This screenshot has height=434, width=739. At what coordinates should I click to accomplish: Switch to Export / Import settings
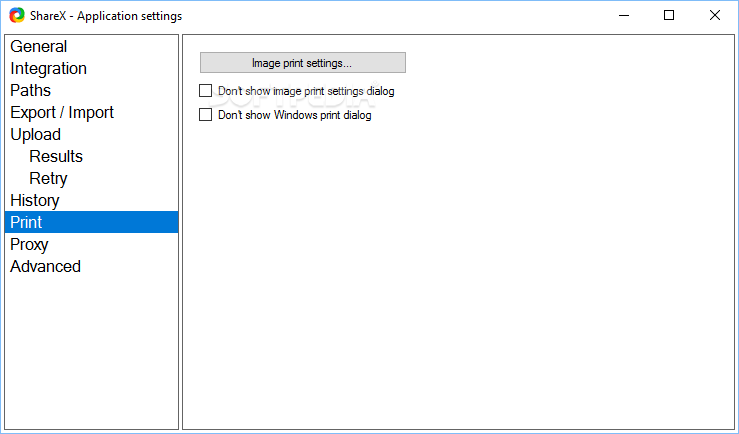pos(91,112)
